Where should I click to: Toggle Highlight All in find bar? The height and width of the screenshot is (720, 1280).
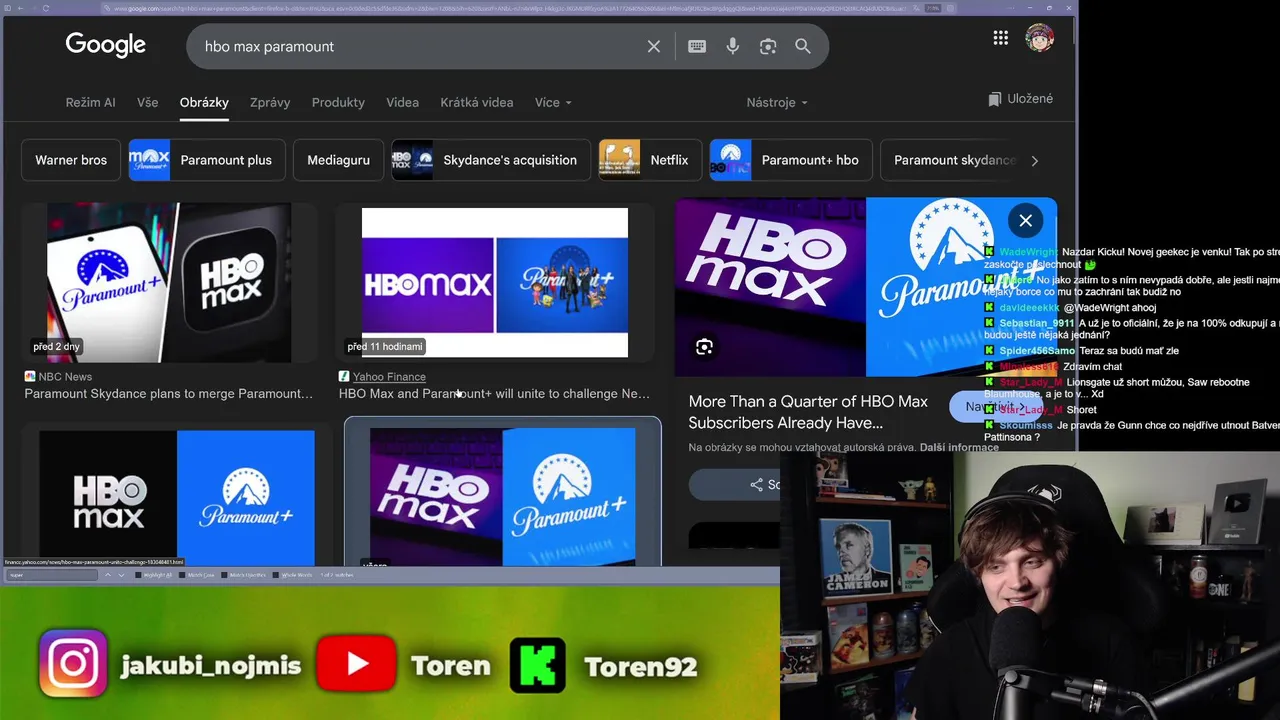[154, 575]
